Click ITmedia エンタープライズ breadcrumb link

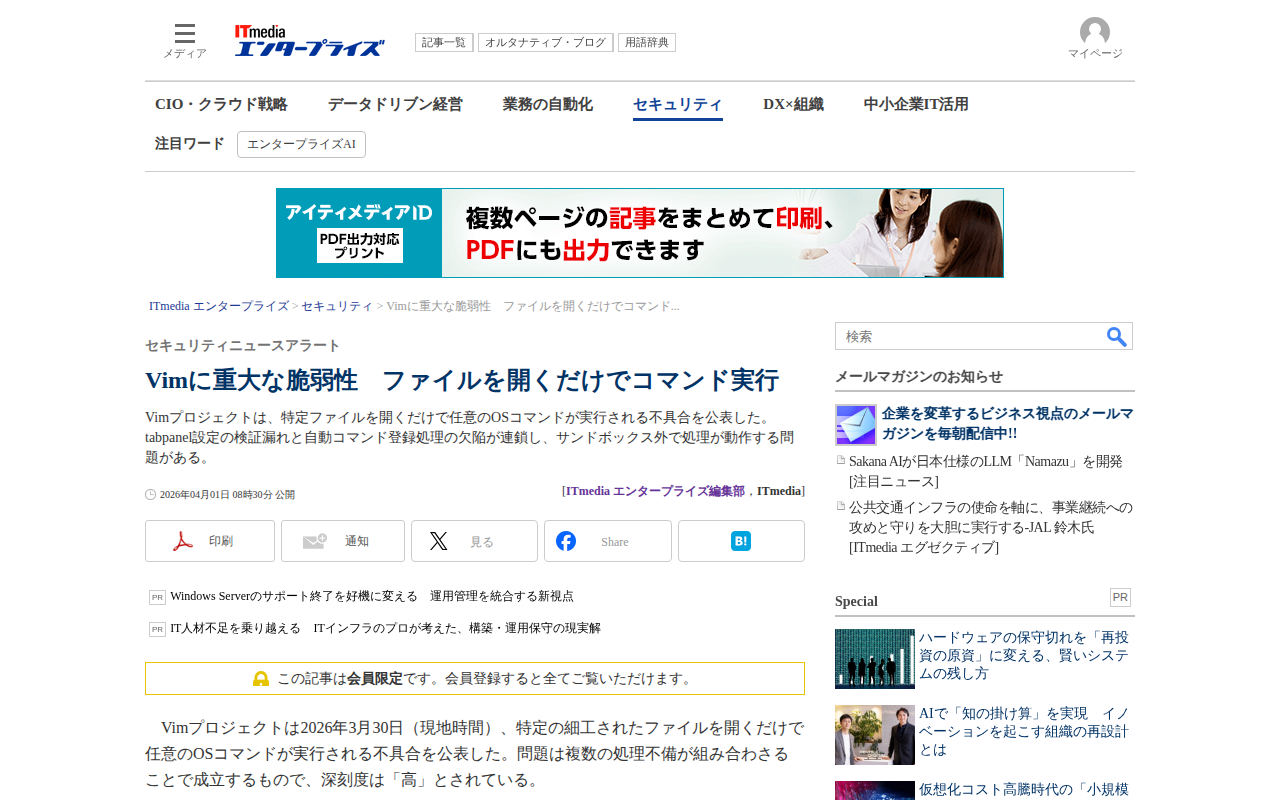pyautogui.click(x=219, y=306)
